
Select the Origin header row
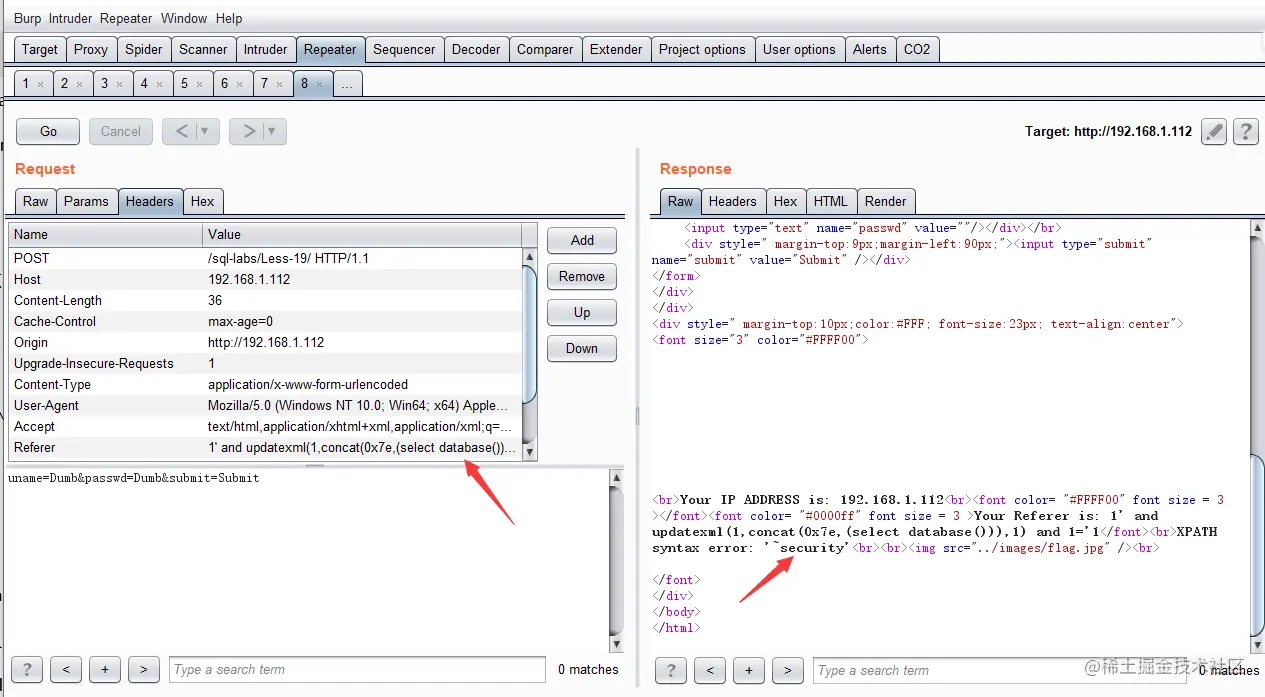click(x=266, y=342)
